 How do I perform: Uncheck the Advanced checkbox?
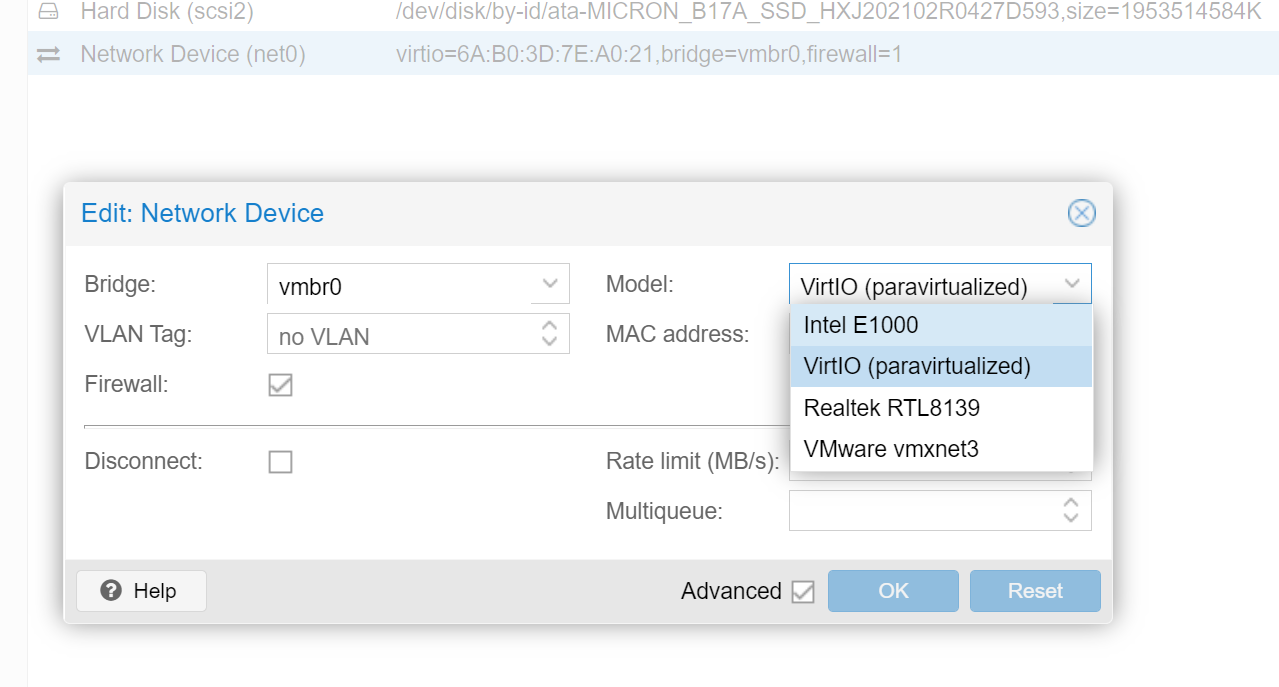802,592
